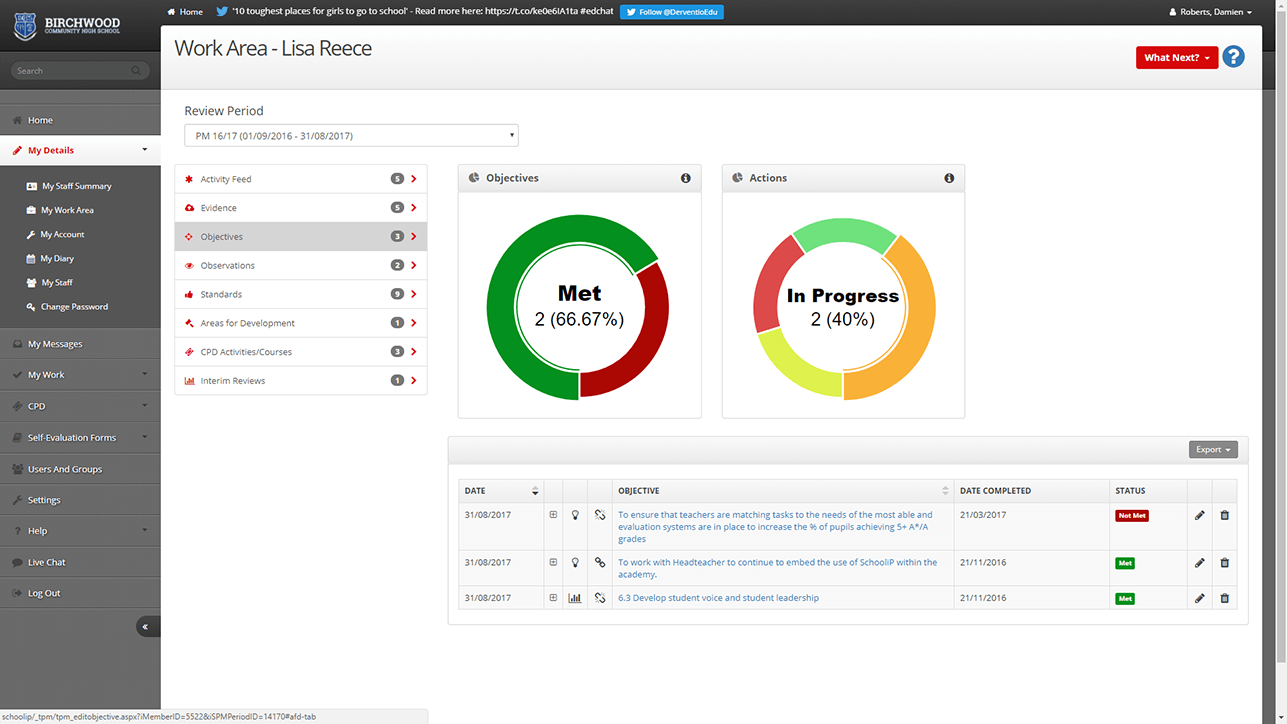
Task: Open the Home sidebar item
Action: [x=80, y=120]
